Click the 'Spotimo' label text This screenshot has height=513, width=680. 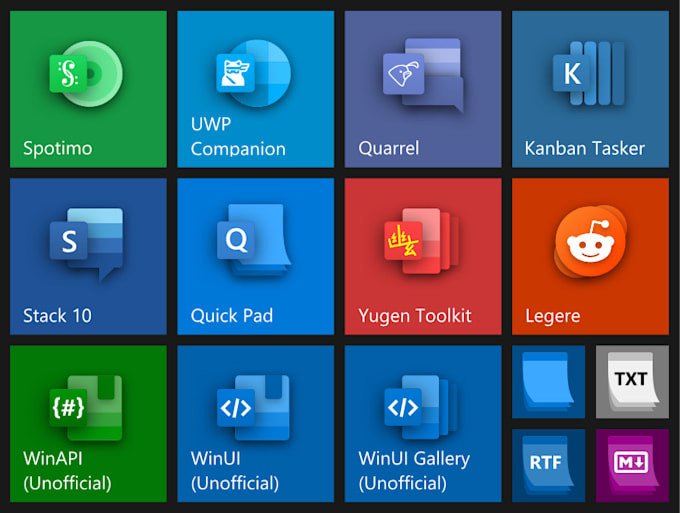[x=58, y=149]
